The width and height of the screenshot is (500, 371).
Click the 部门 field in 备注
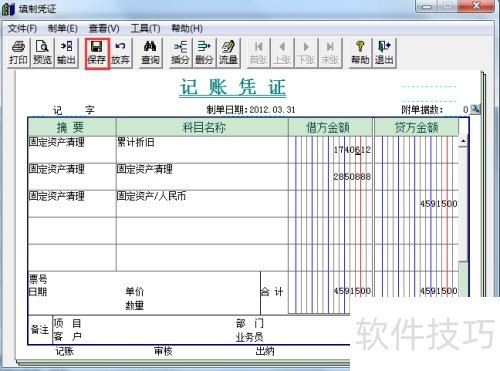(x=250, y=323)
